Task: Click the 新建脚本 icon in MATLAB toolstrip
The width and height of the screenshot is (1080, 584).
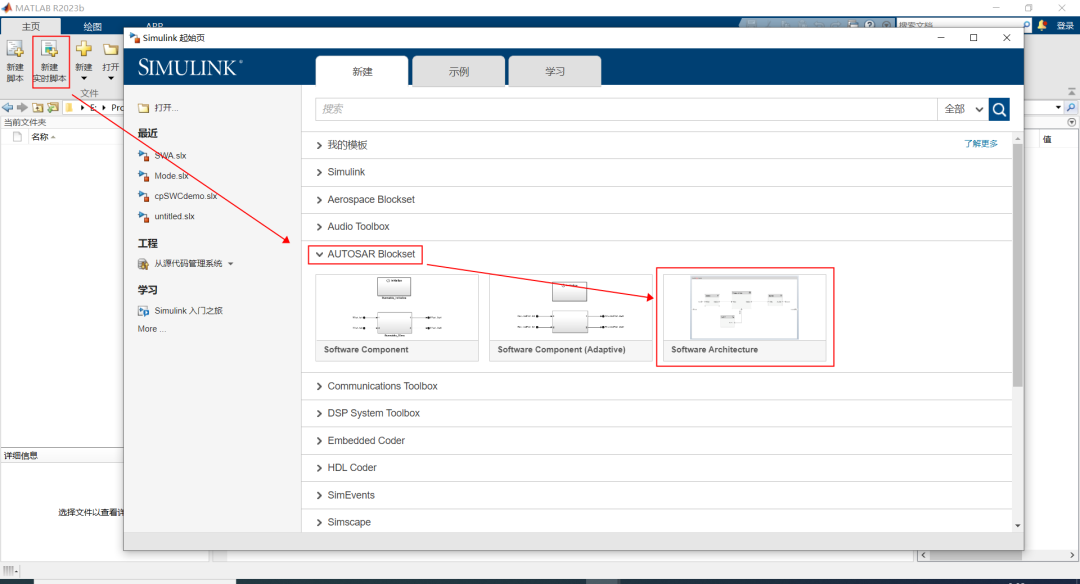Action: pos(14,50)
